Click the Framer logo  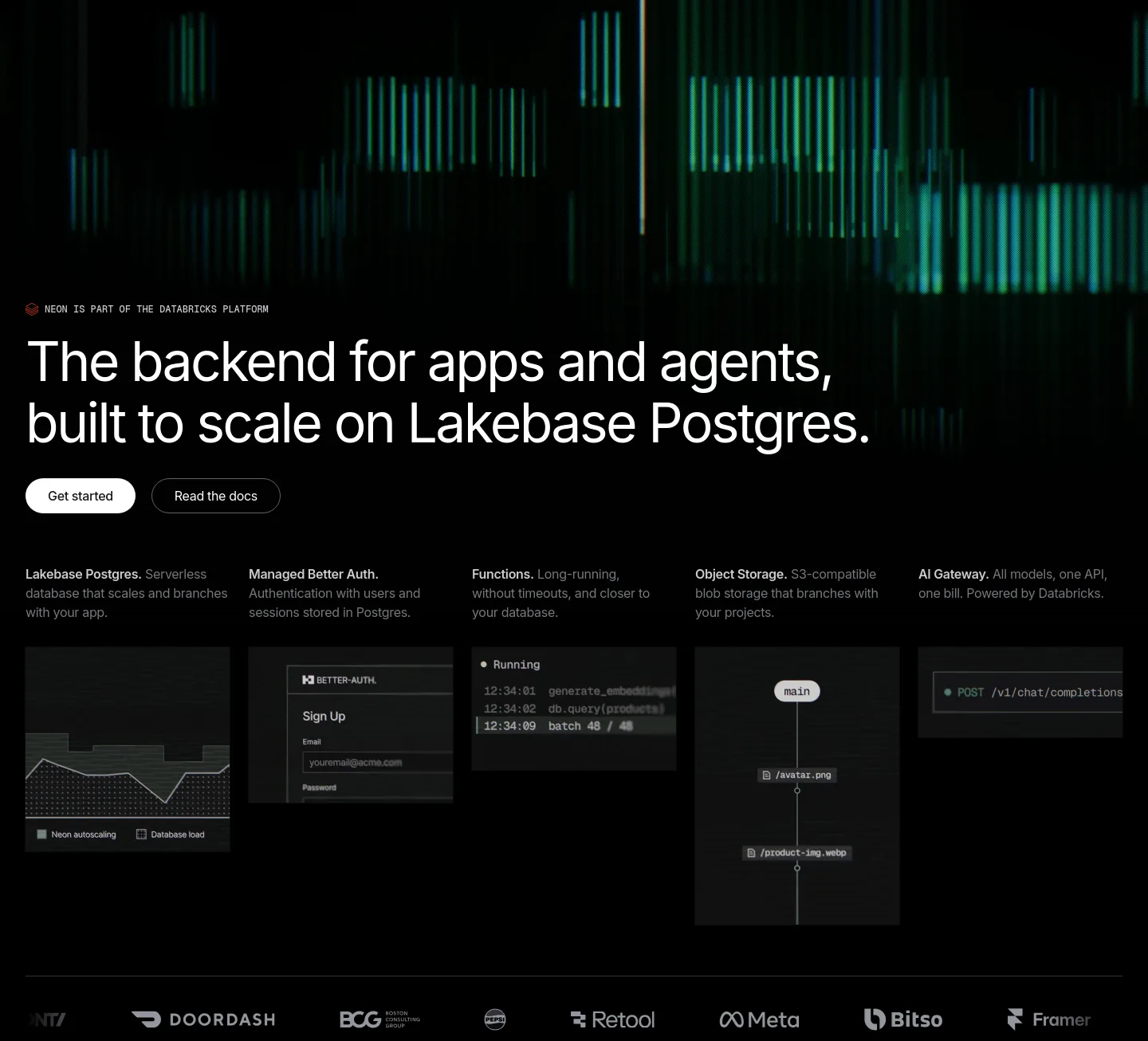pos(1048,1019)
